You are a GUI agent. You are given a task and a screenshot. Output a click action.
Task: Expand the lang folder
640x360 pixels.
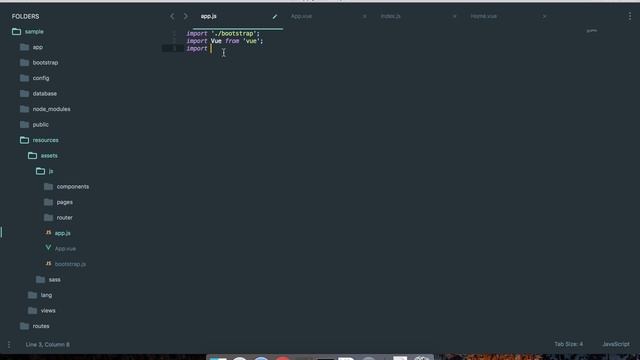46,295
